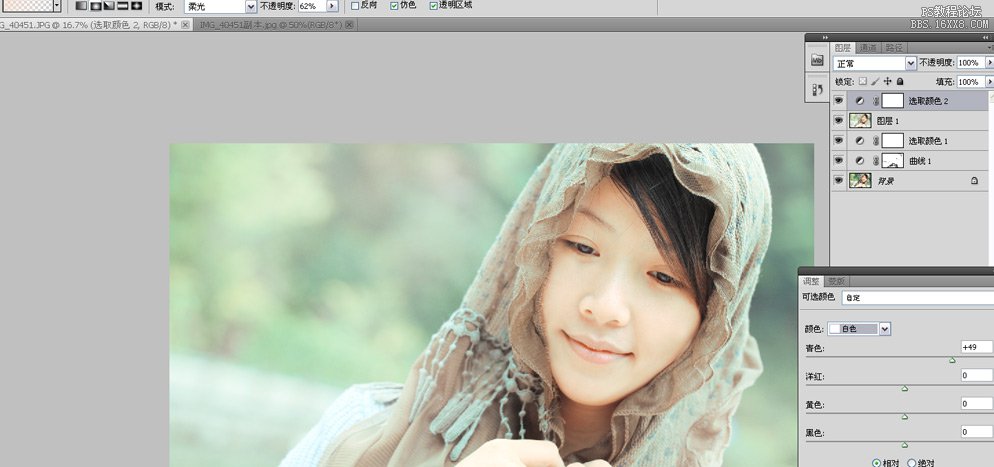This screenshot has width=994, height=467.
Task: Uncheck the 透明区域 checkbox
Action: pyautogui.click(x=434, y=6)
